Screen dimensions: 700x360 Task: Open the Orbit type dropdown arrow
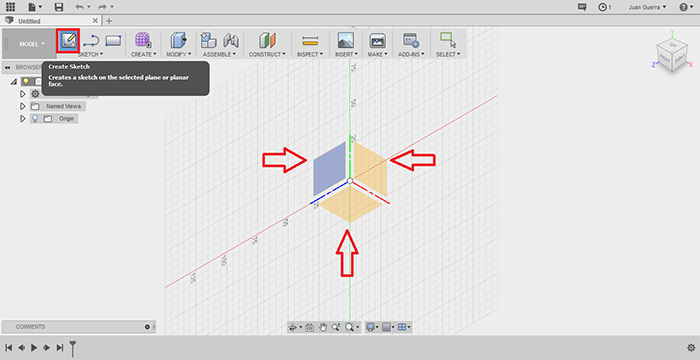(x=300, y=328)
